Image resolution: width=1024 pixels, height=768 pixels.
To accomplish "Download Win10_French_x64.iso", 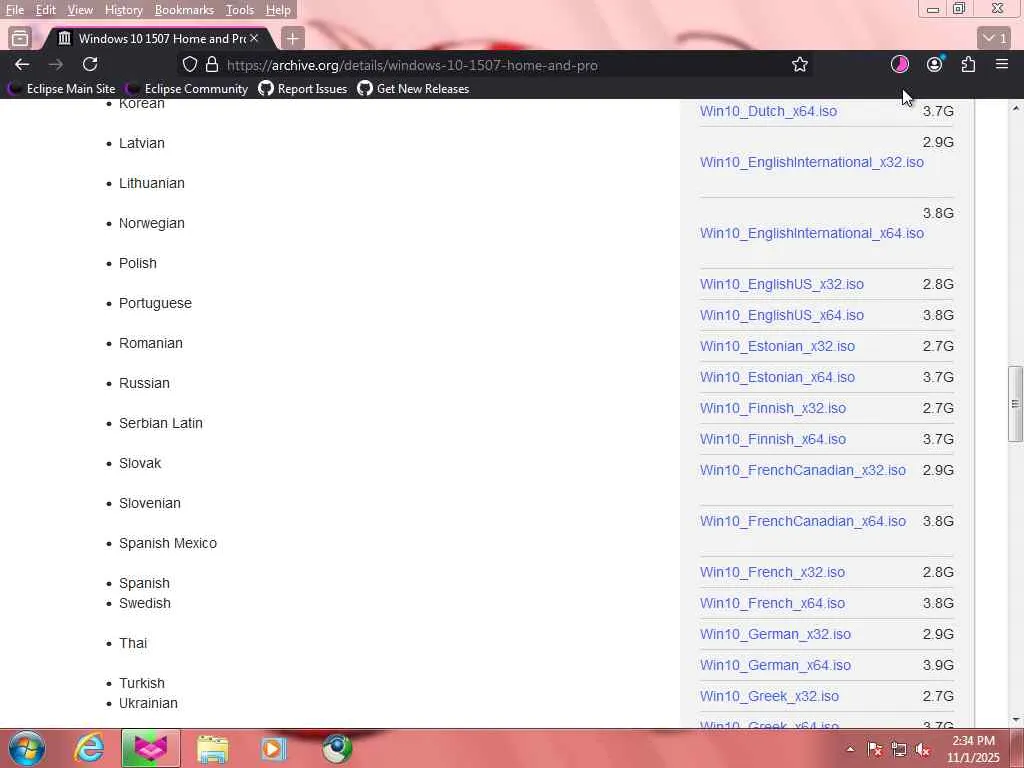I will pos(772,603).
